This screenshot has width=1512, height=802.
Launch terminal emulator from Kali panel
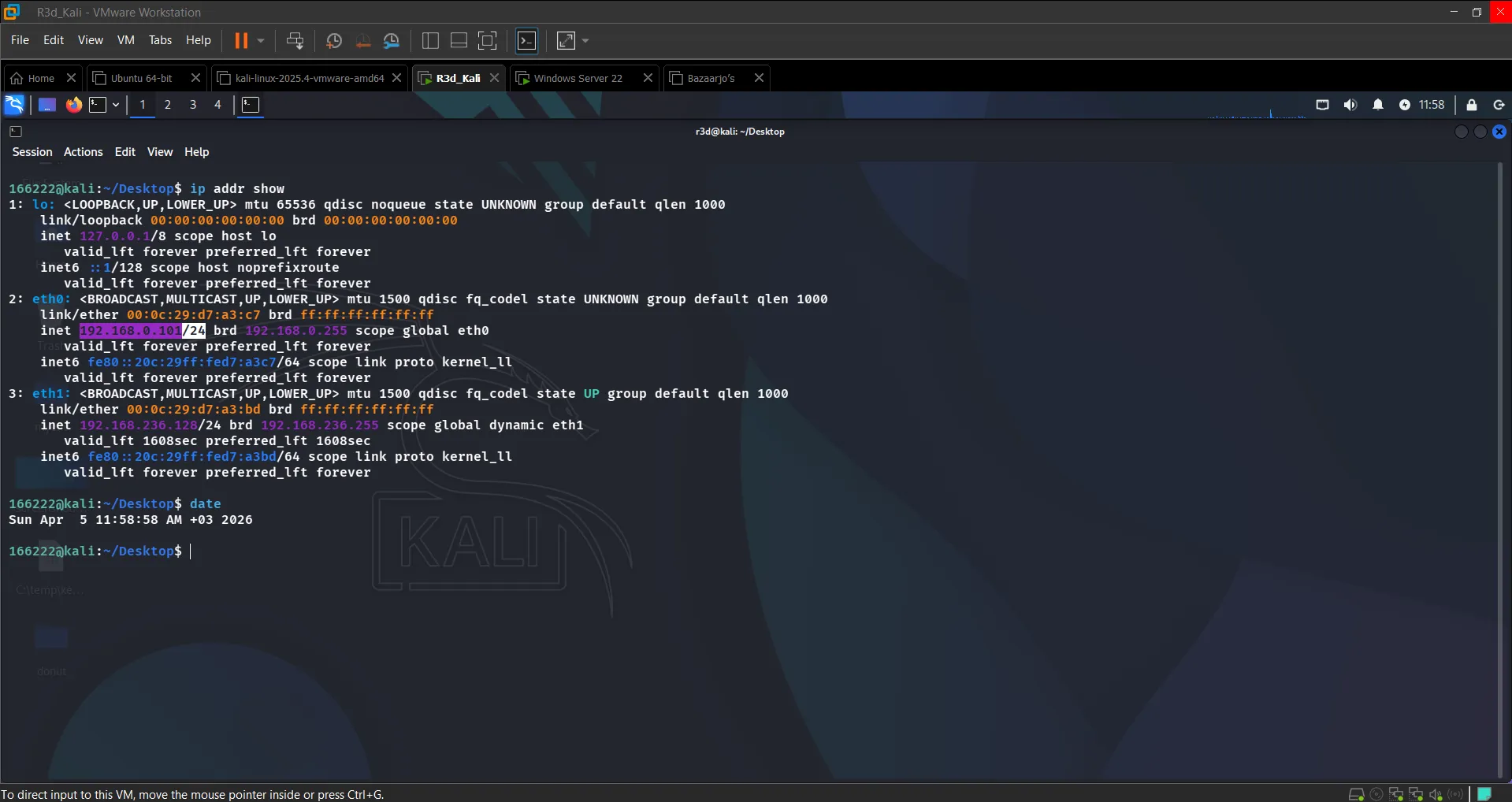[98, 105]
